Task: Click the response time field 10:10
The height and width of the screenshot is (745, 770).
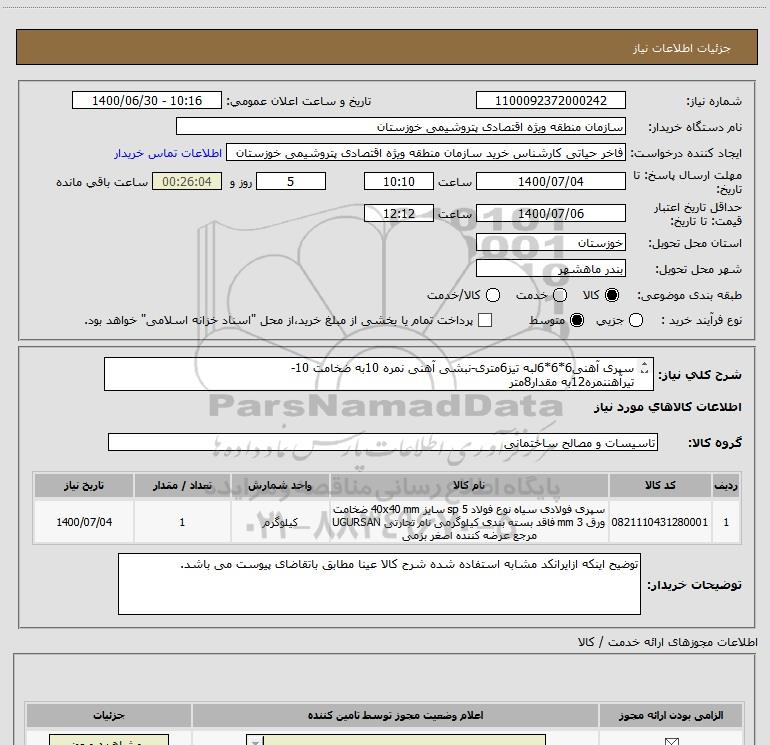Action: pos(399,181)
